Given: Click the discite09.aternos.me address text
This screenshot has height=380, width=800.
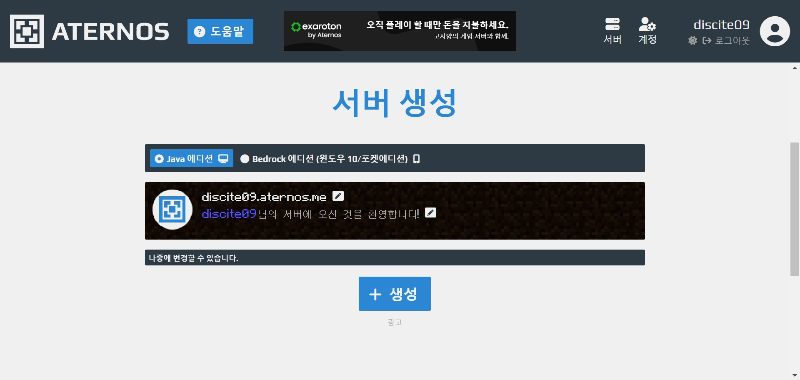Looking at the screenshot, I should coord(264,197).
